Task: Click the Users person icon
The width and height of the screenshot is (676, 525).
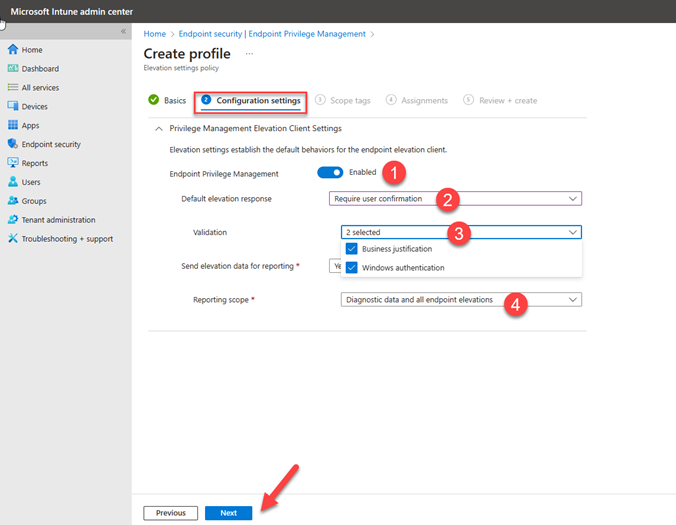Action: tap(13, 181)
